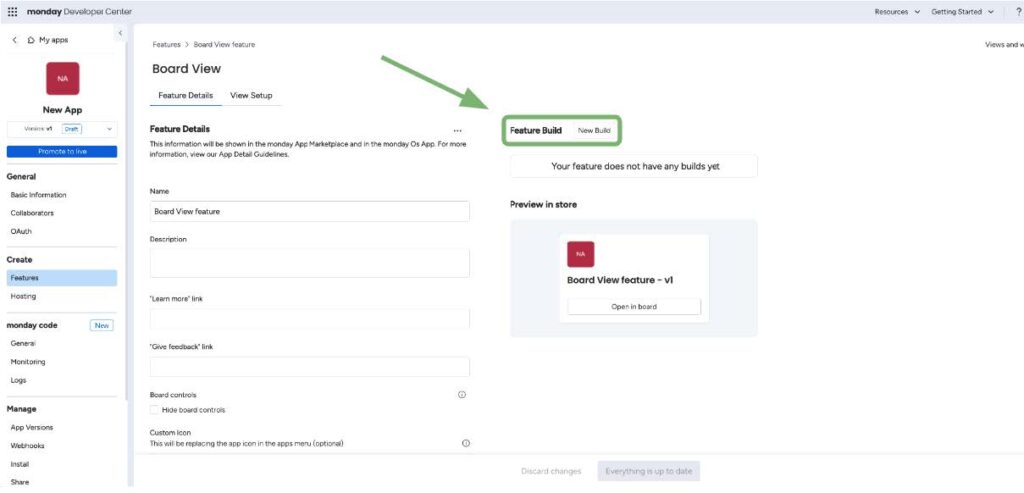Click the monday Developer Center logo
The width and height of the screenshot is (1024, 493).
pos(79,12)
